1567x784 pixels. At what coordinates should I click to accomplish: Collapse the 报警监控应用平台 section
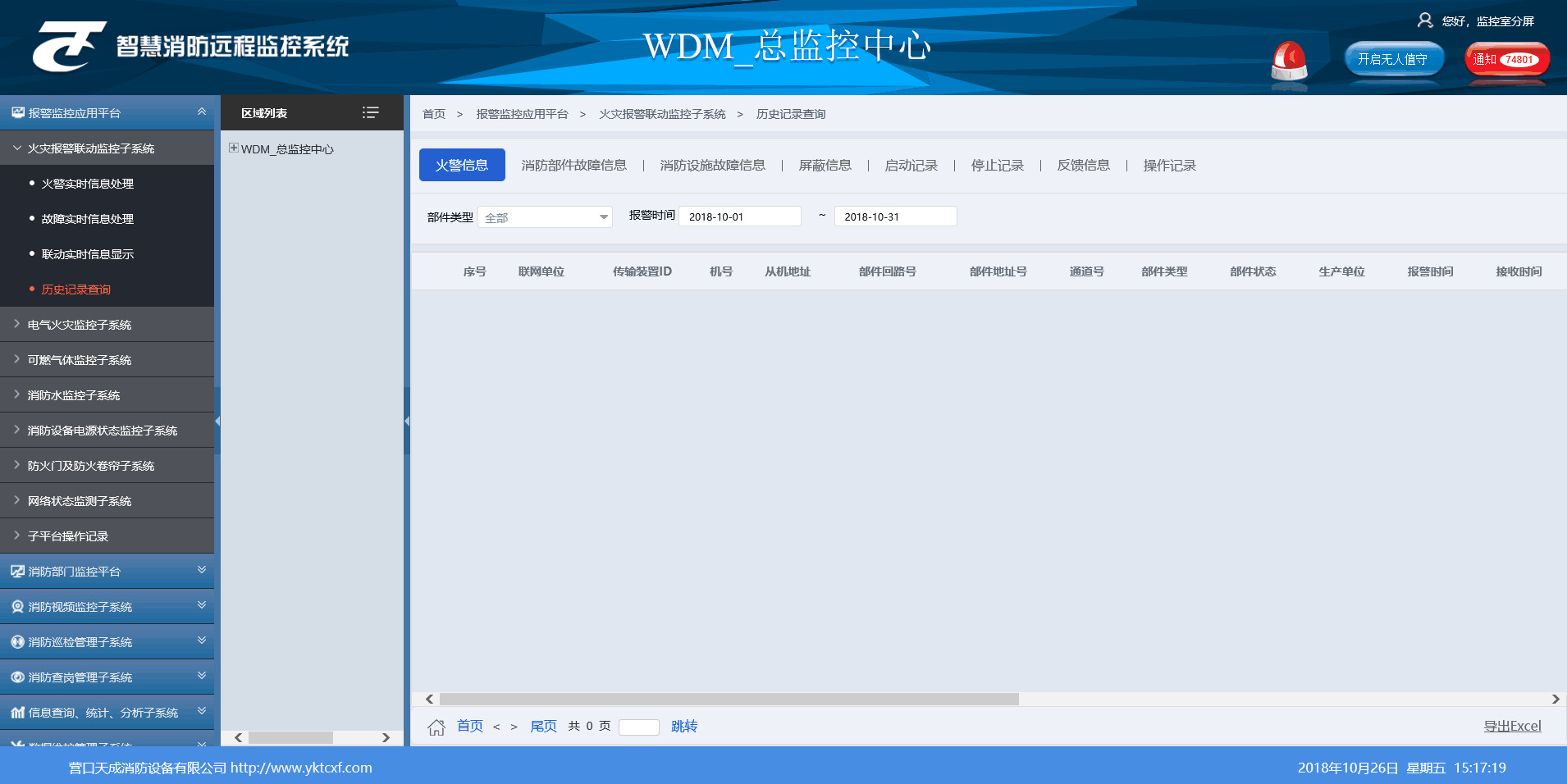tap(202, 112)
